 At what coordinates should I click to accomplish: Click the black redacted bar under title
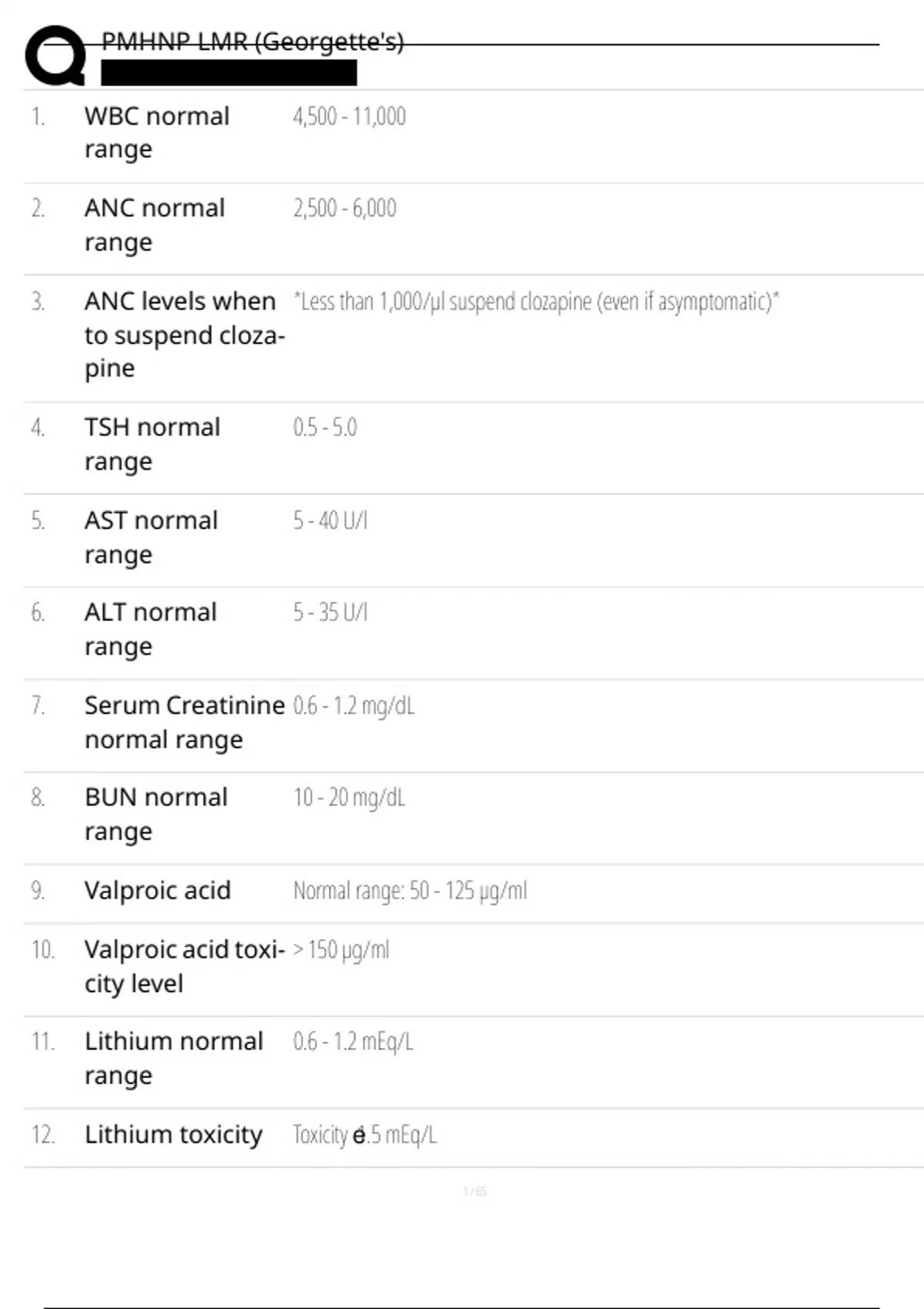point(229,73)
